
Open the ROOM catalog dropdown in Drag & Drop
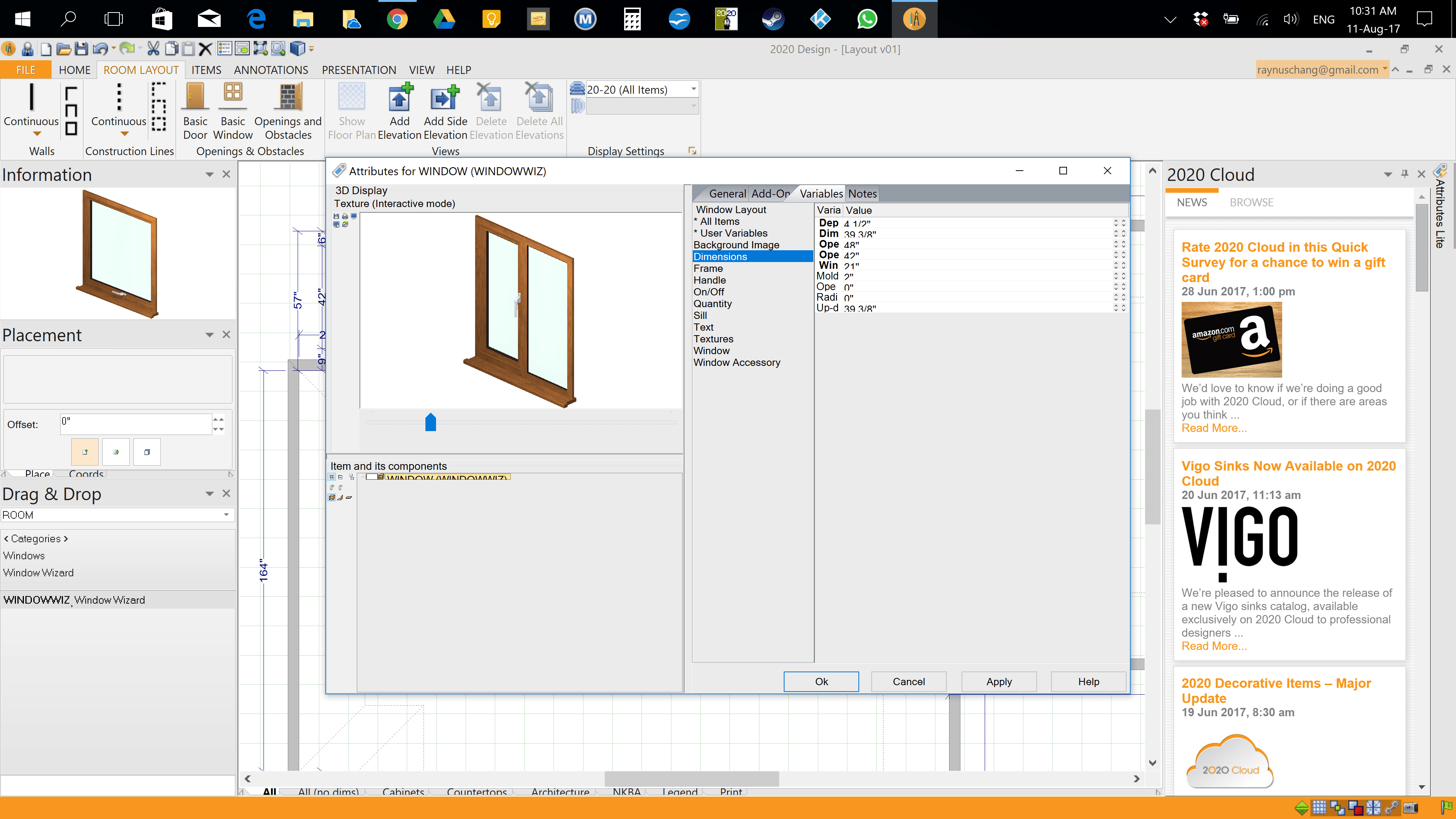point(226,515)
